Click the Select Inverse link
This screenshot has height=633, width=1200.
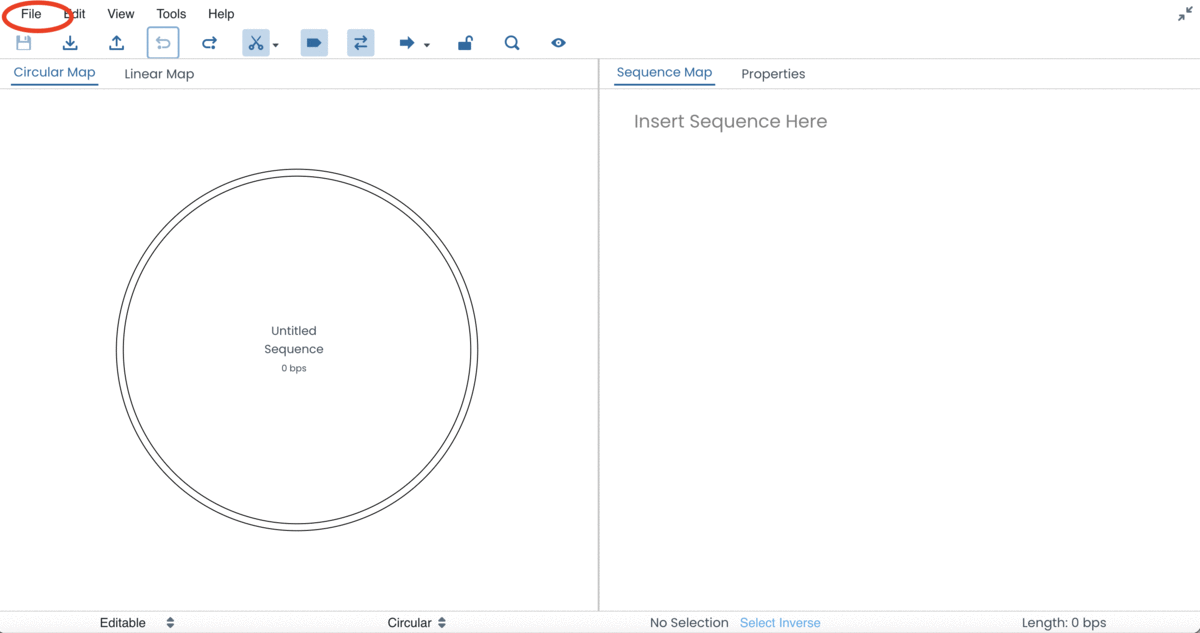click(x=780, y=622)
